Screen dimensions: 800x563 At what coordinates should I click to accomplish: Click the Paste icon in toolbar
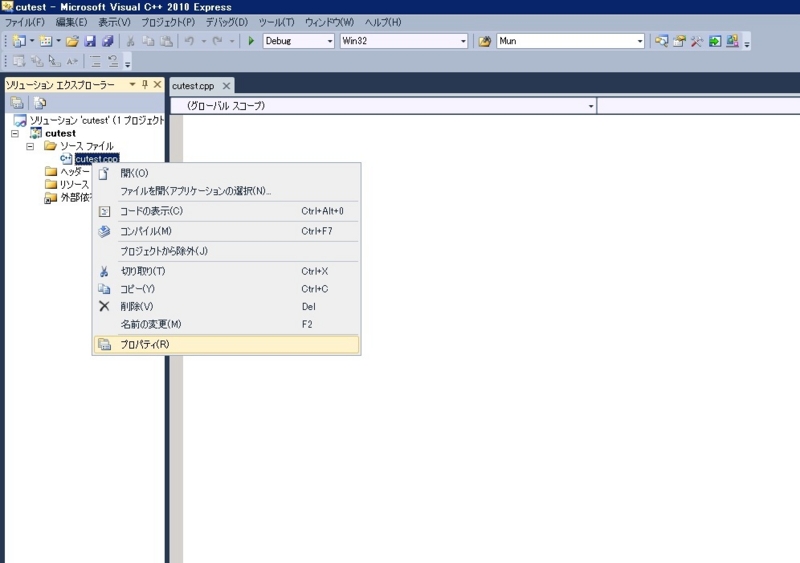click(x=166, y=41)
